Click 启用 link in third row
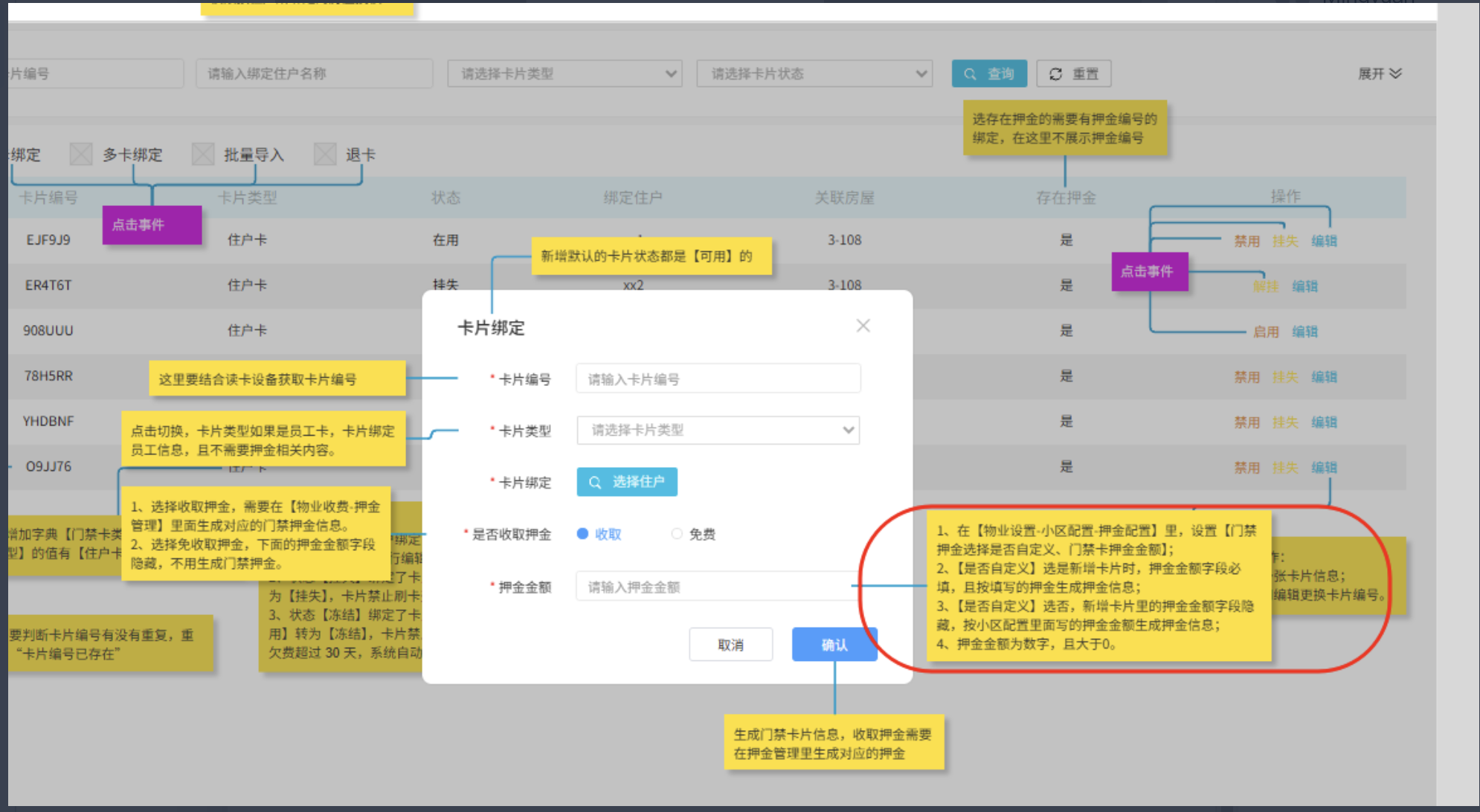 click(x=1265, y=332)
